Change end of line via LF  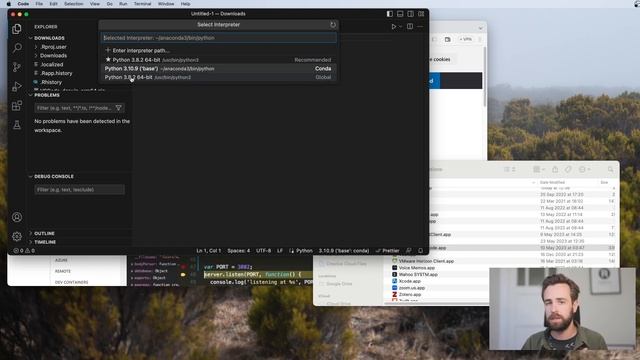pyautogui.click(x=280, y=251)
